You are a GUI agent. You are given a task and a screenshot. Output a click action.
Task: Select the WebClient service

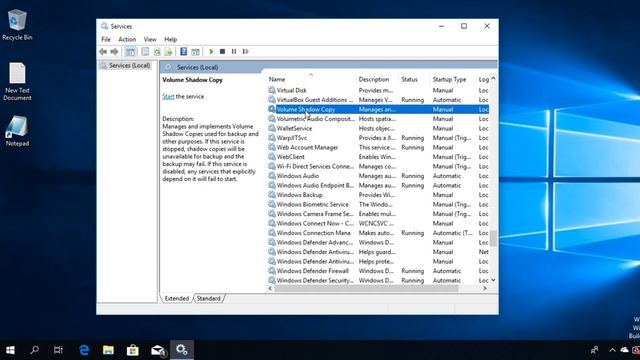point(378,157)
